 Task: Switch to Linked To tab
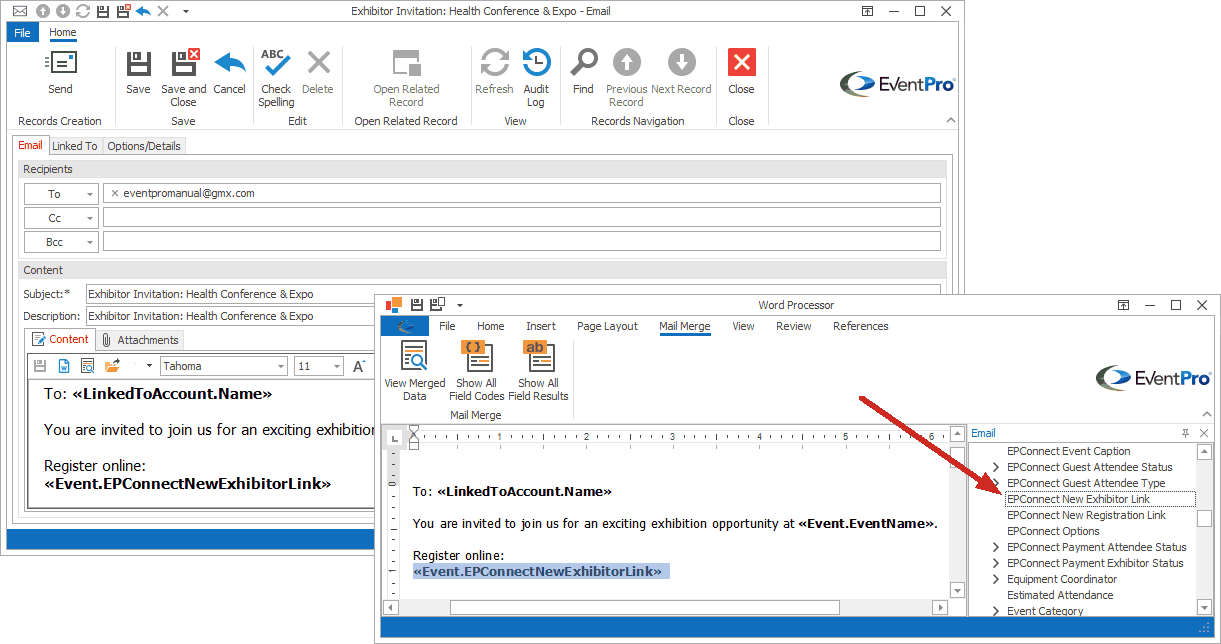pos(75,146)
